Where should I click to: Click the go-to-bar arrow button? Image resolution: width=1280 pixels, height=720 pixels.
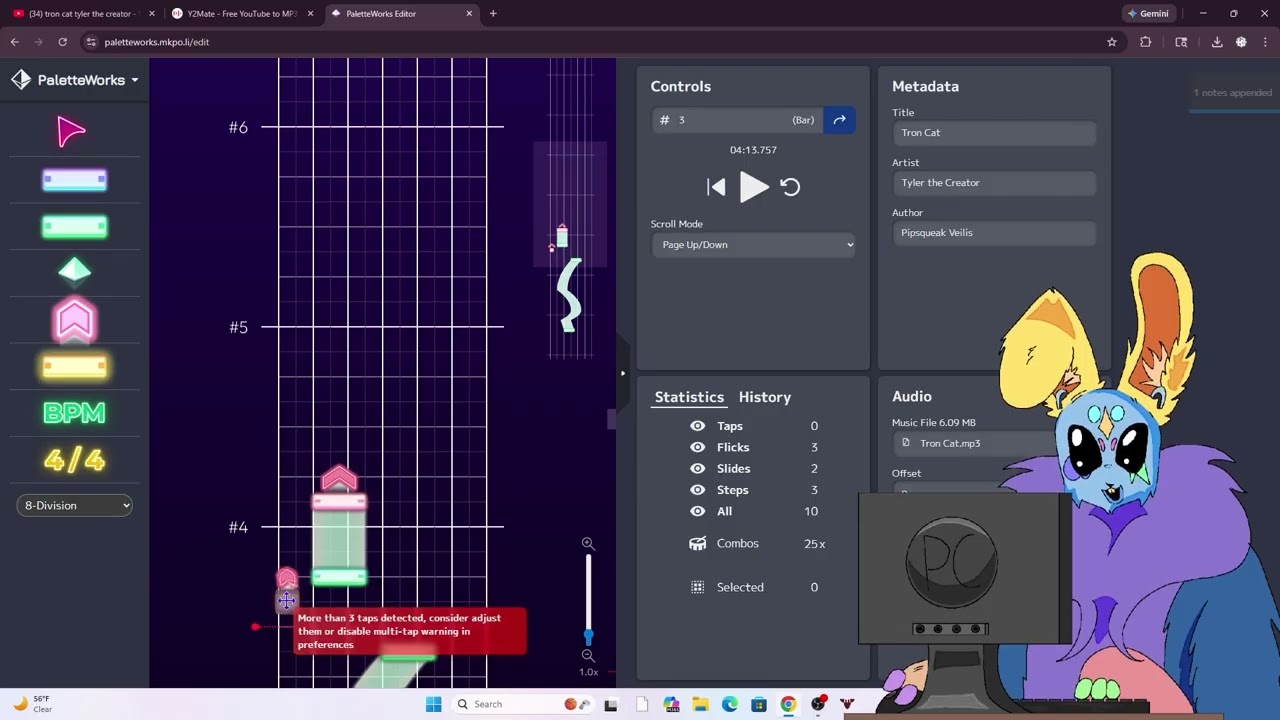click(839, 120)
